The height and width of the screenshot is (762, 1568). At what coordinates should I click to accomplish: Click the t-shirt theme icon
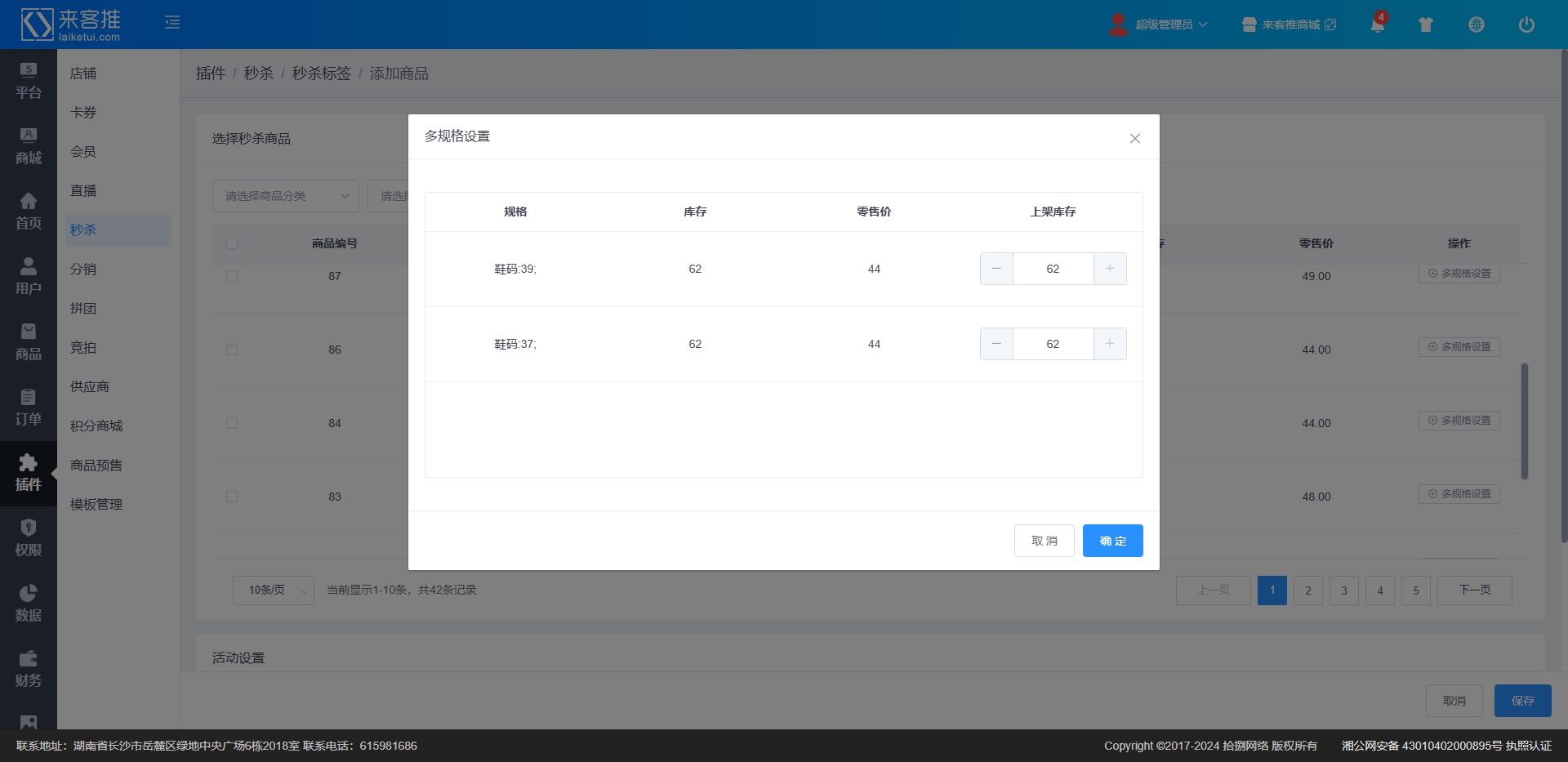click(1426, 25)
